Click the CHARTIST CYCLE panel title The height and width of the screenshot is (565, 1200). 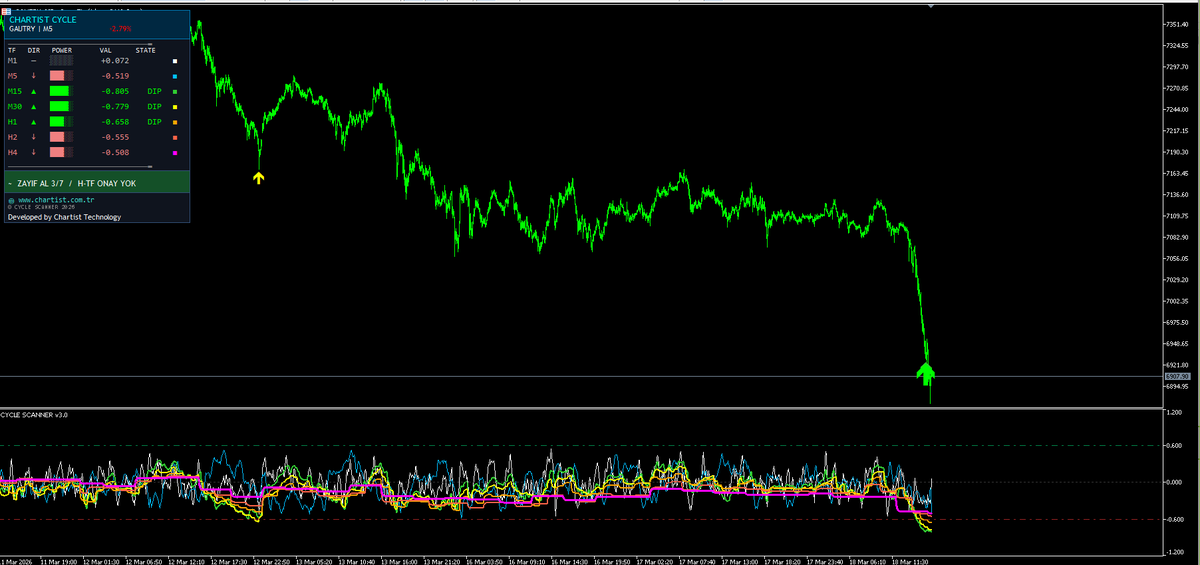[x=42, y=19]
